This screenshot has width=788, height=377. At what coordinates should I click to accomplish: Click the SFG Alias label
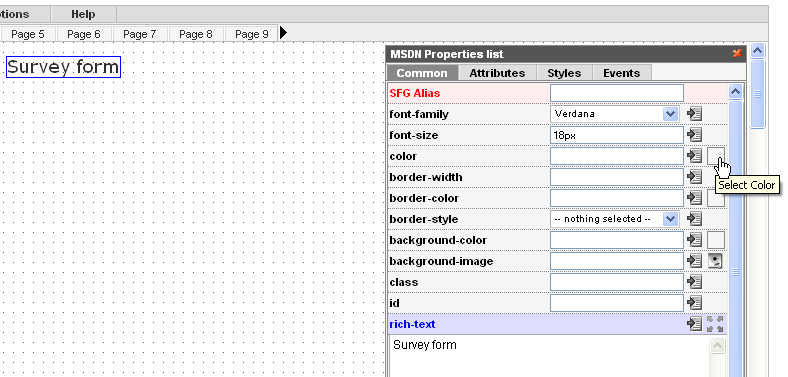(415, 93)
